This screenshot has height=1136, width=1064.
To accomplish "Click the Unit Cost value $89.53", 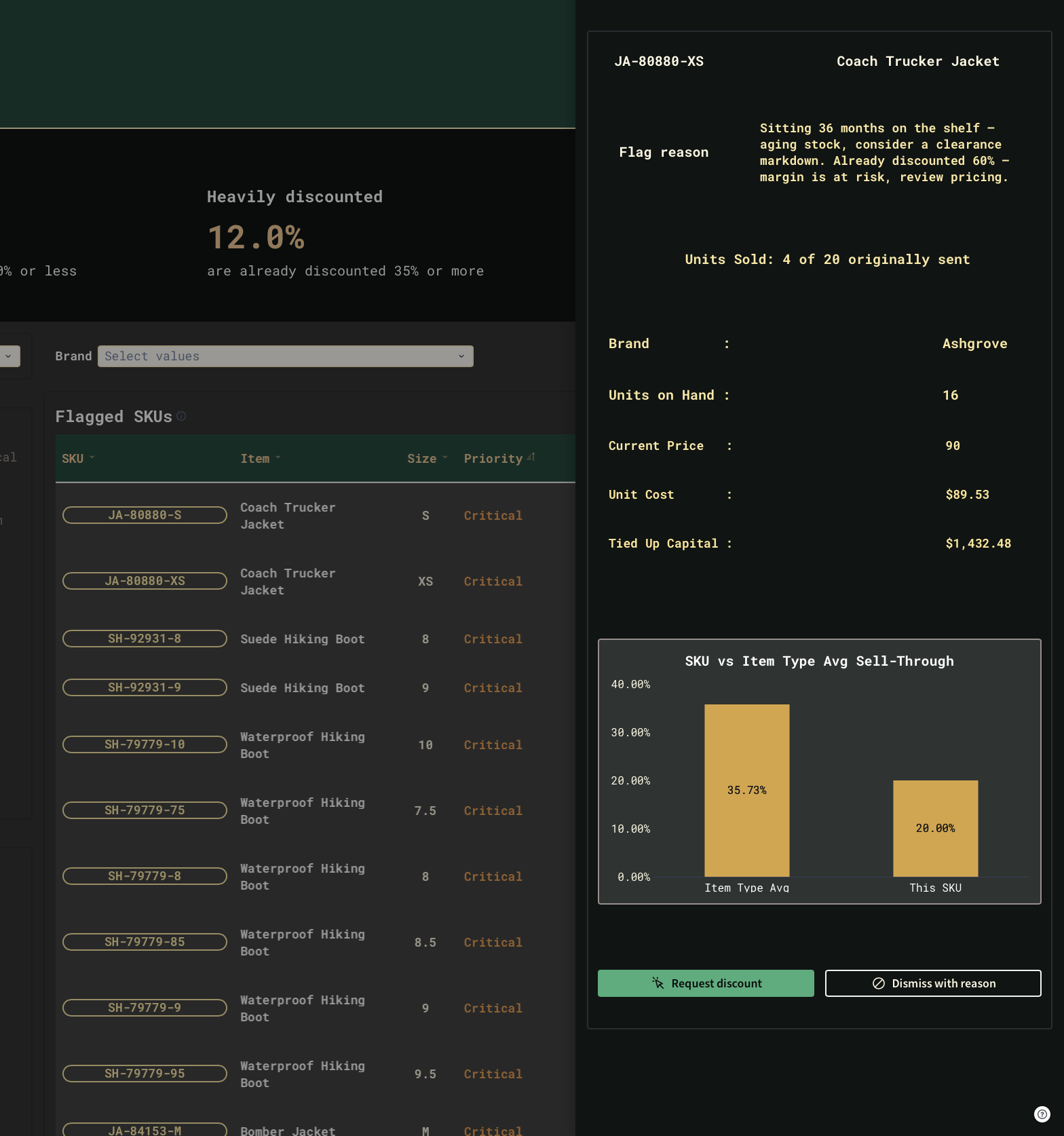I will [x=968, y=495].
